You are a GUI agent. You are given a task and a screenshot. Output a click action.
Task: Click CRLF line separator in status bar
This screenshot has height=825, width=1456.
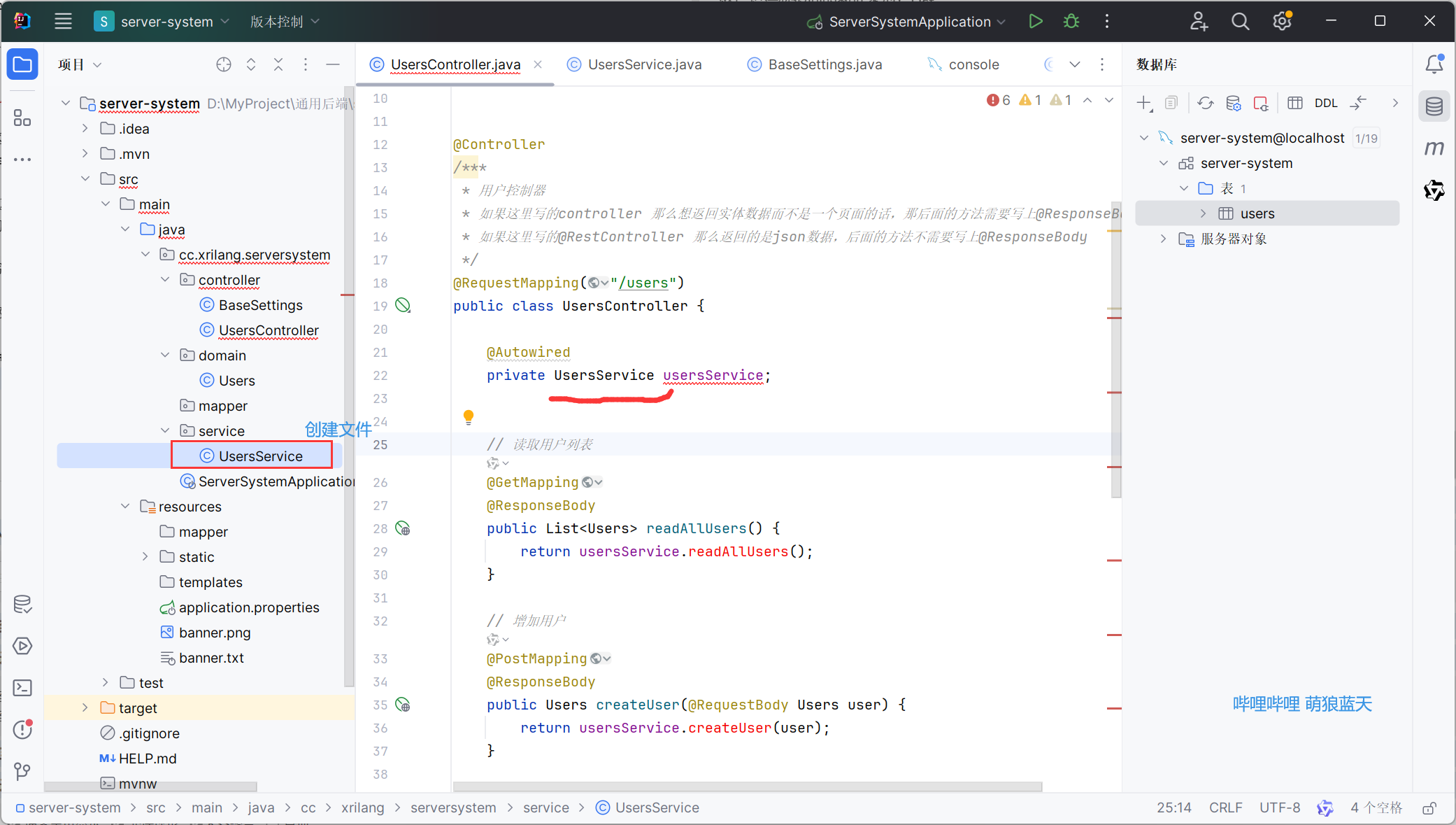coord(1225,808)
